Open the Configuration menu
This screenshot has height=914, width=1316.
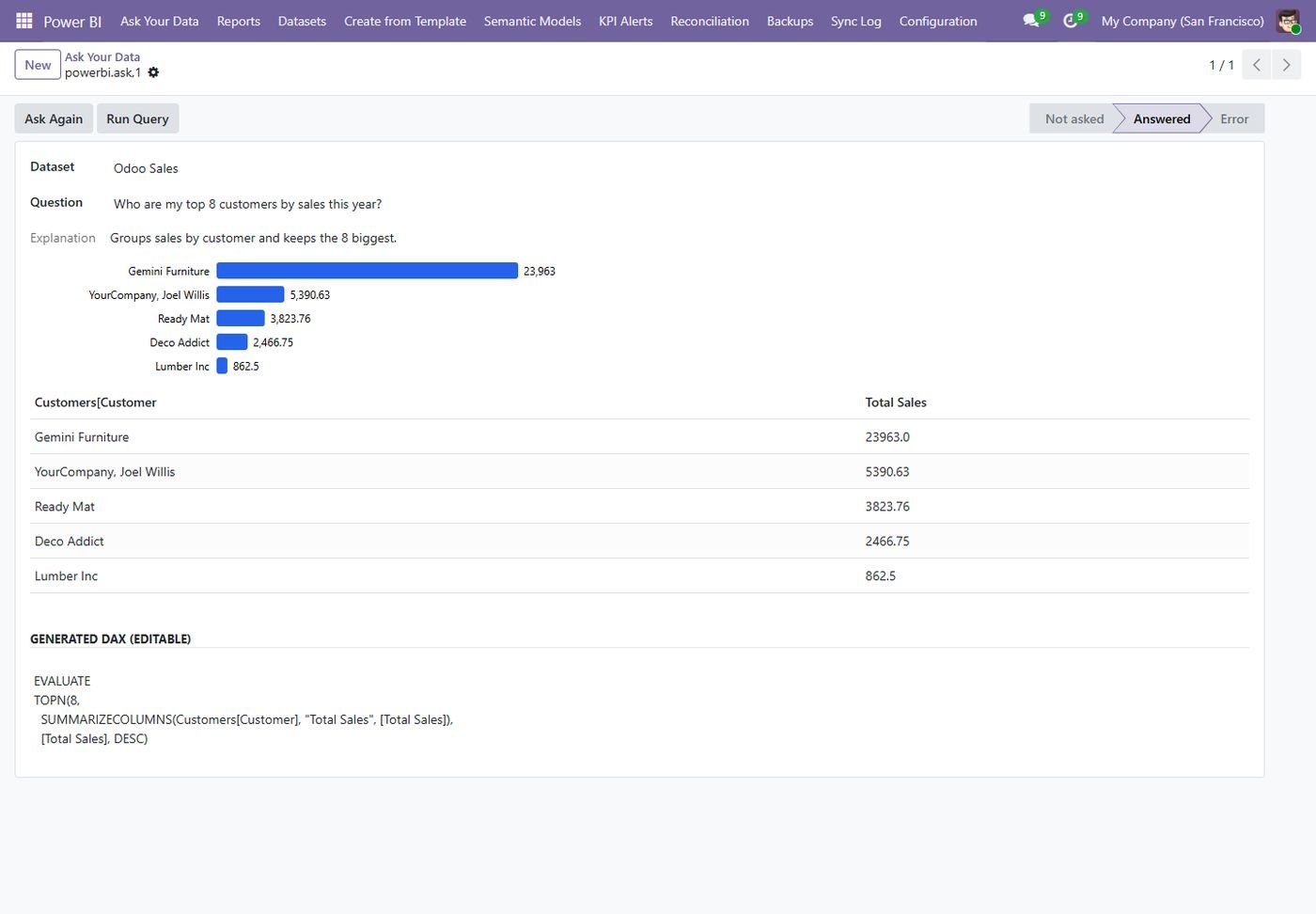(938, 21)
